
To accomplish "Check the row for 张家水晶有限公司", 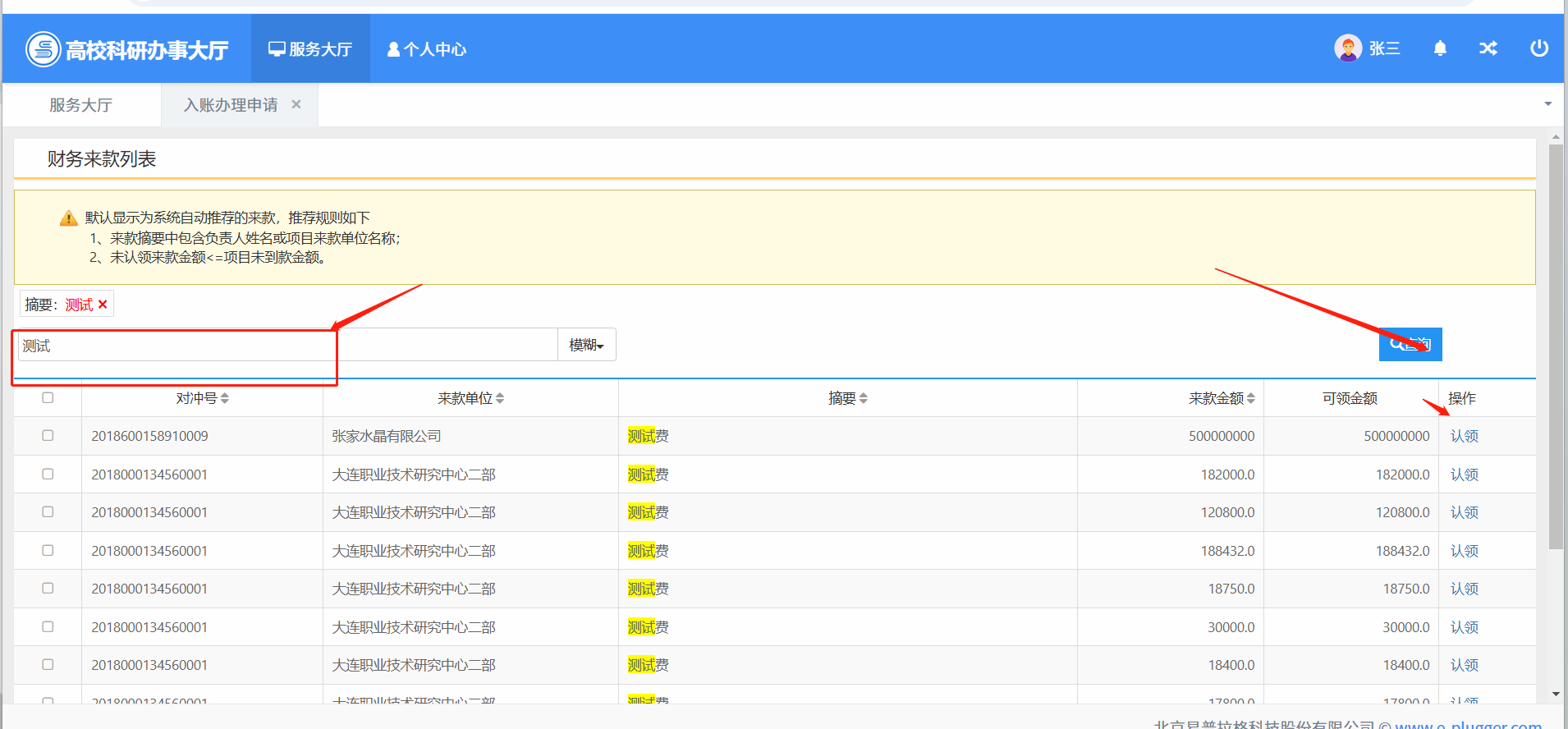I will pos(48,435).
